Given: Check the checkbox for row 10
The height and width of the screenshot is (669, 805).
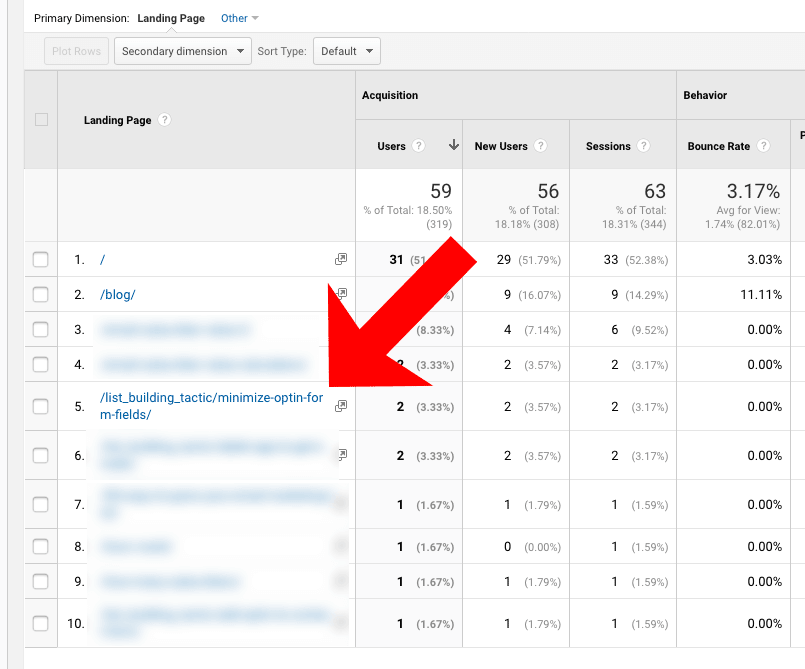Looking at the screenshot, I should coord(41,623).
